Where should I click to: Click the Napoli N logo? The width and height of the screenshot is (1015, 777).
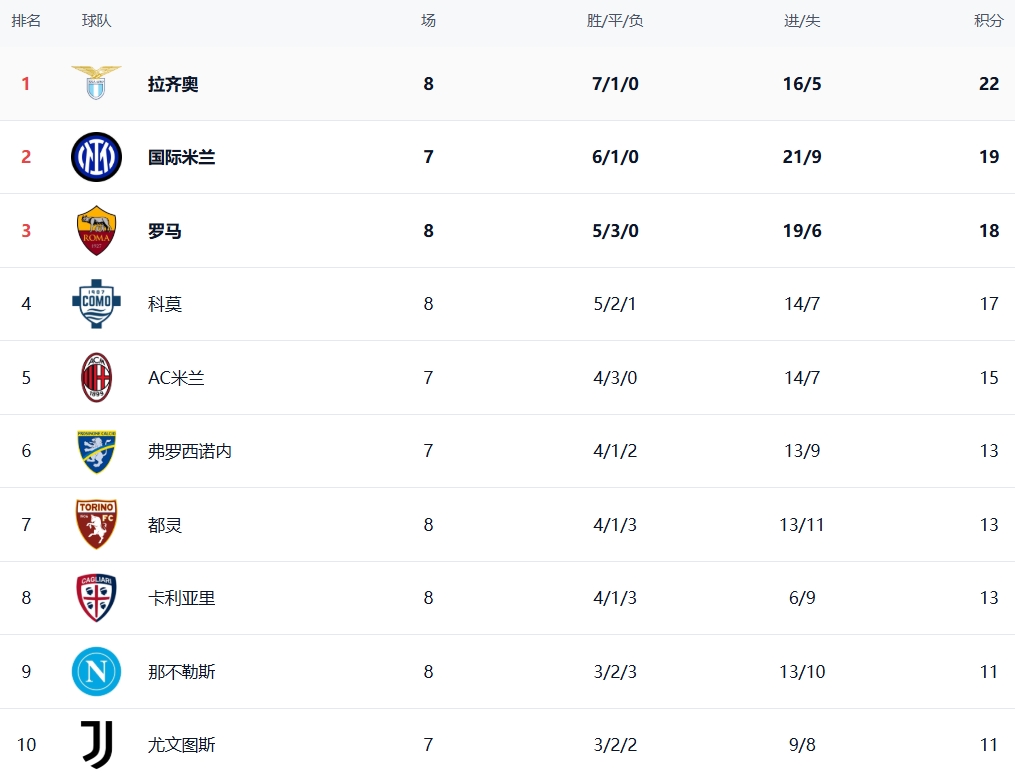coord(96,671)
